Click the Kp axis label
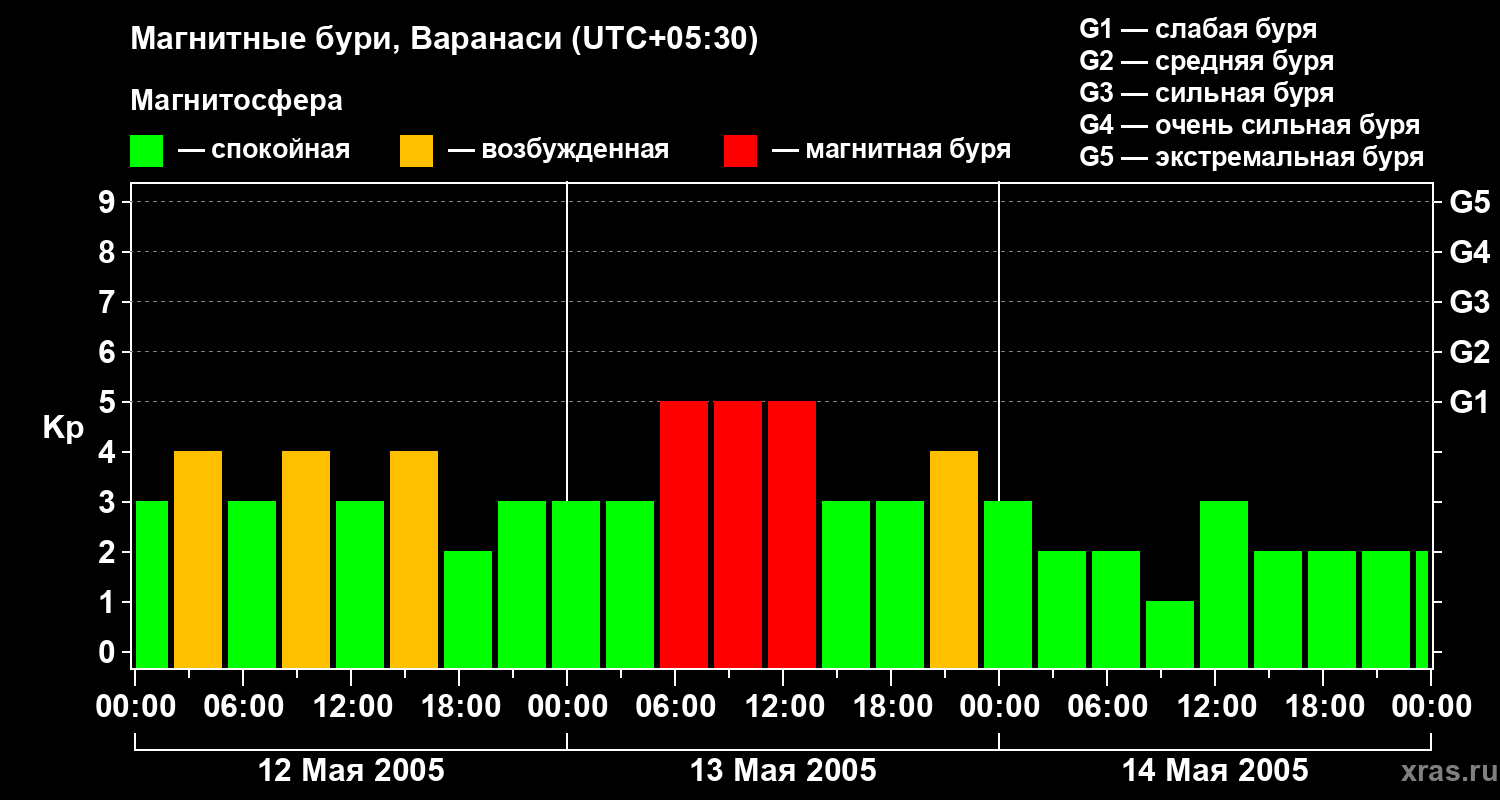 point(63,427)
